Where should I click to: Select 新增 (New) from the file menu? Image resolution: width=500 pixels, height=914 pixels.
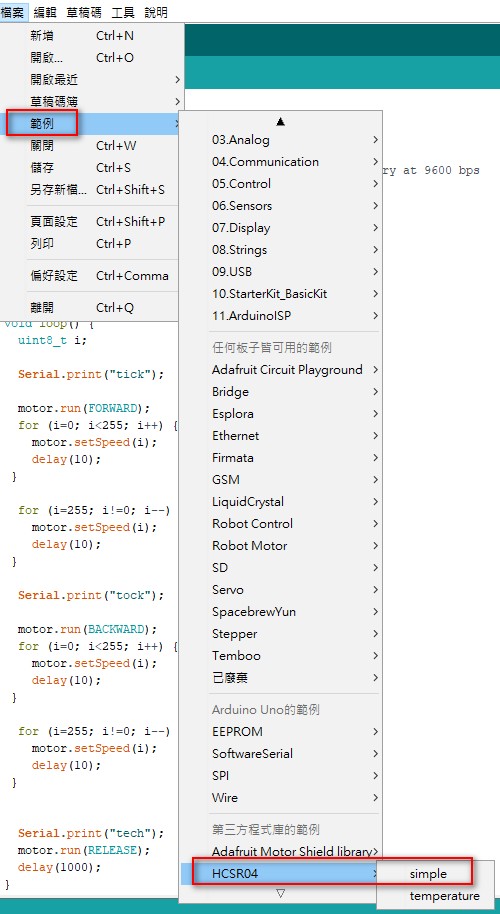(92, 36)
